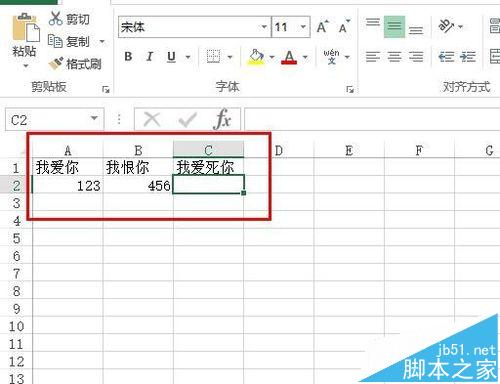Increase font size with the larger A icon
This screenshot has width=500, height=384.
[x=323, y=27]
